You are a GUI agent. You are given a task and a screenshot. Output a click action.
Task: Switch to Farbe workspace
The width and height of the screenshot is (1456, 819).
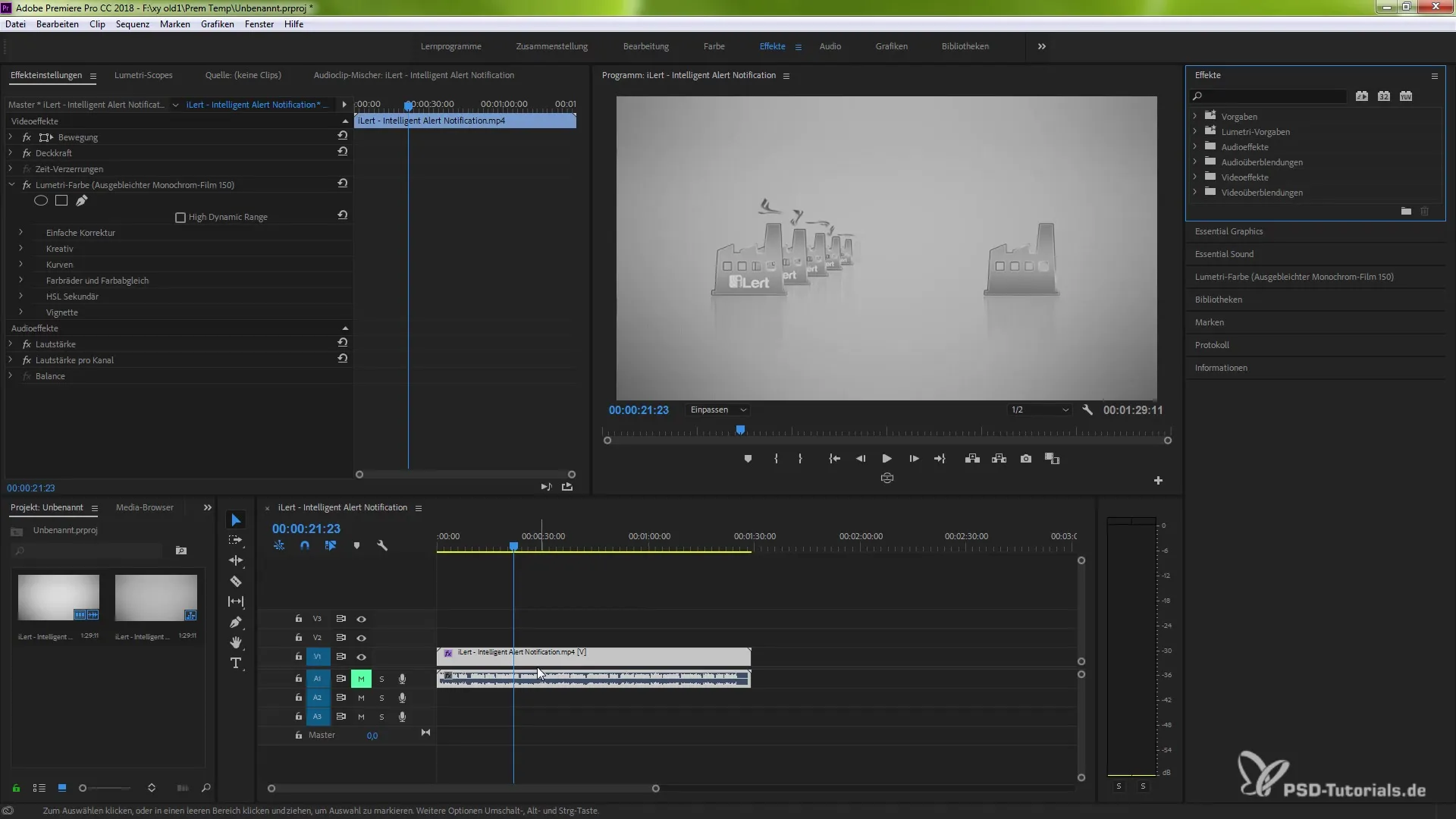(714, 46)
